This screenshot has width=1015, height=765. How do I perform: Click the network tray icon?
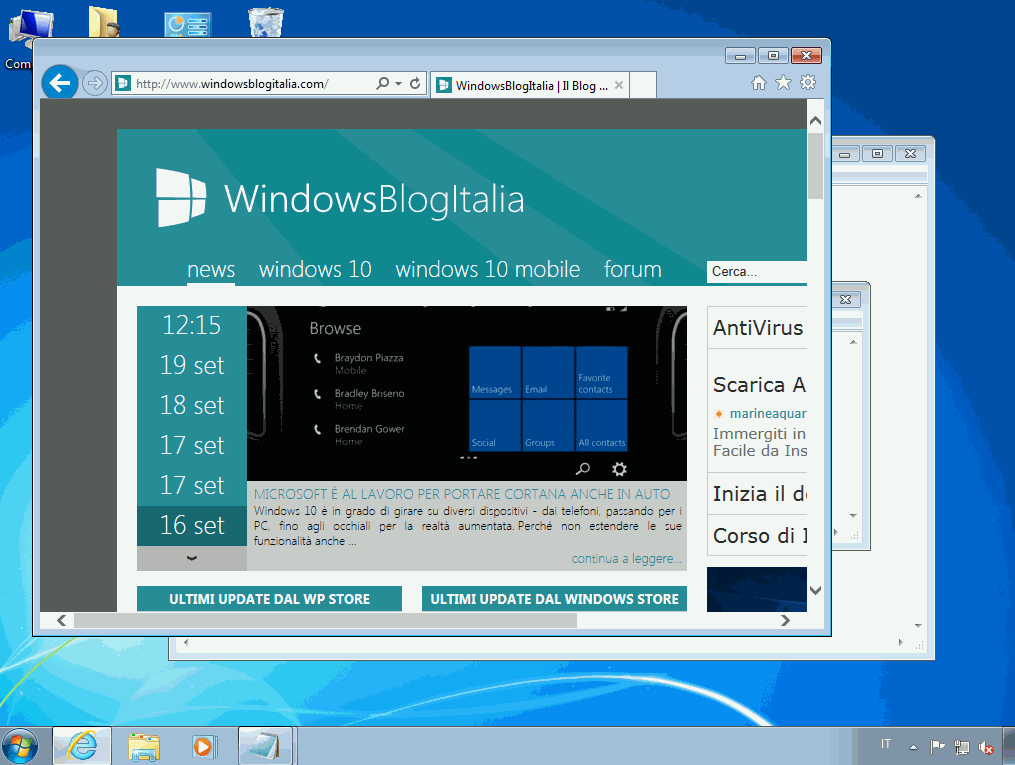[x=962, y=747]
